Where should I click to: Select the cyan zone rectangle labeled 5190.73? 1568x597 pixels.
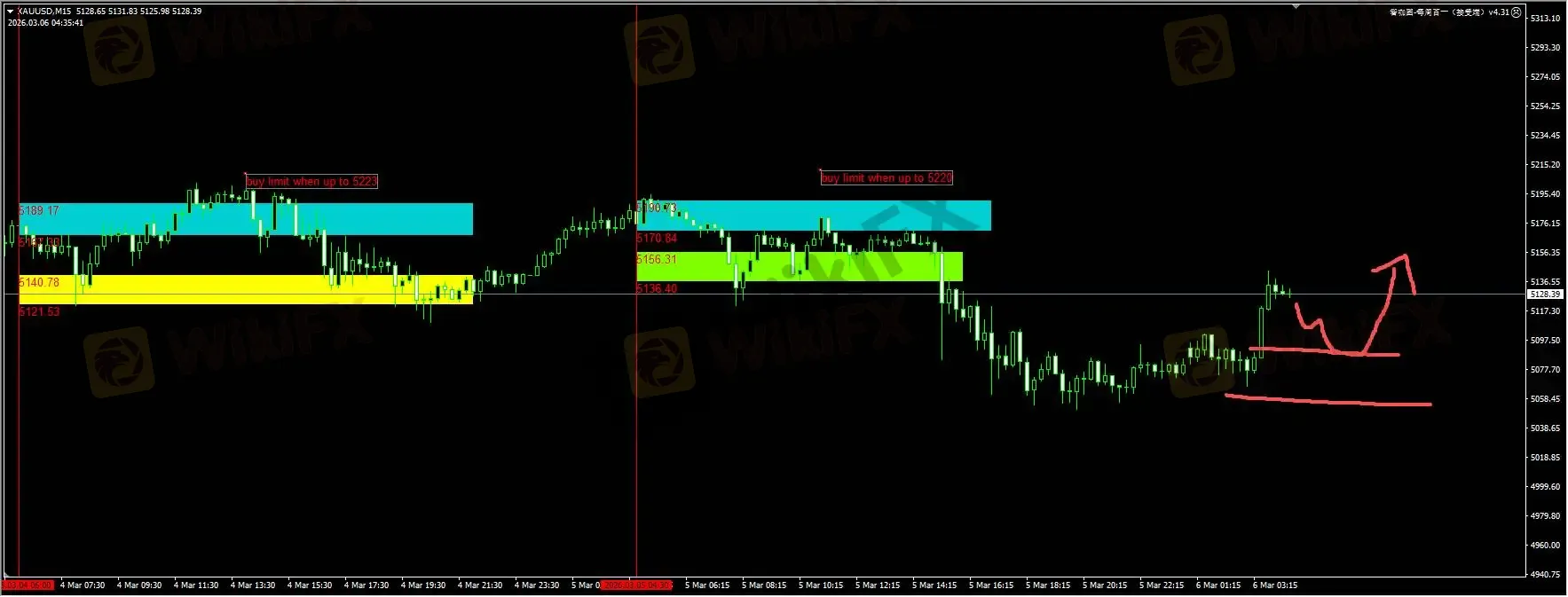tap(814, 216)
